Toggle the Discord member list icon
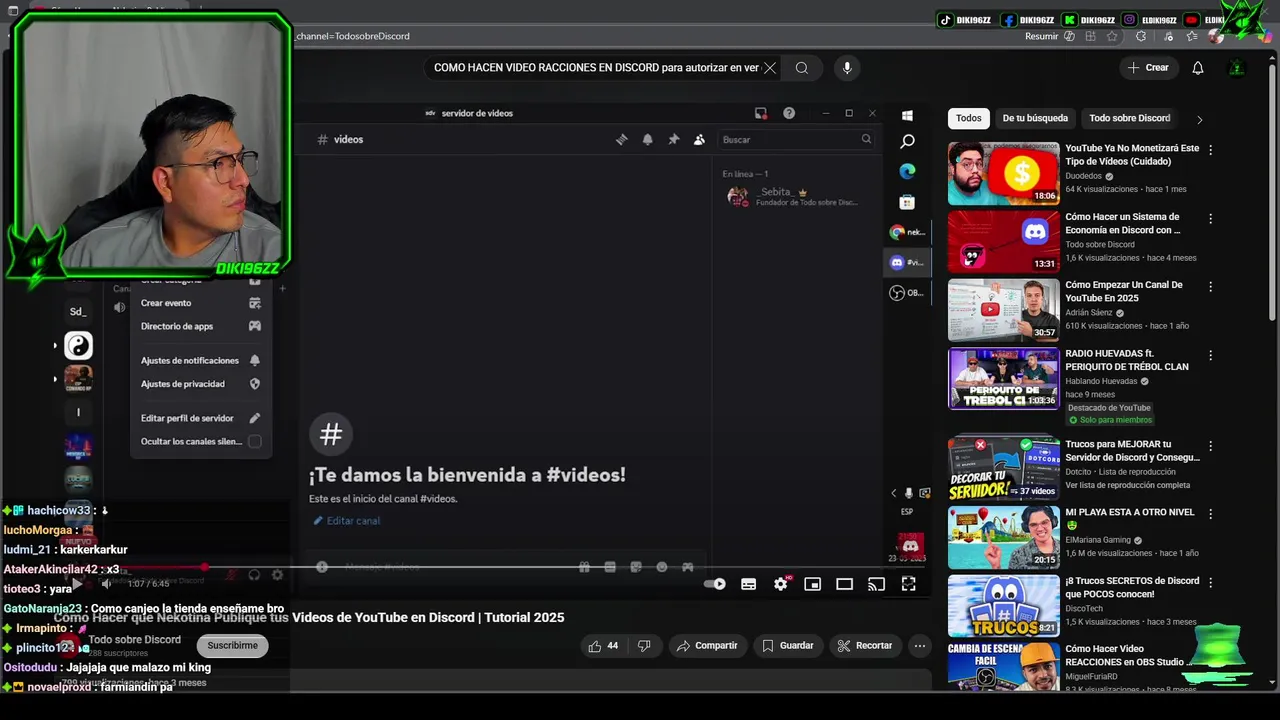This screenshot has width=1280, height=720. (699, 140)
